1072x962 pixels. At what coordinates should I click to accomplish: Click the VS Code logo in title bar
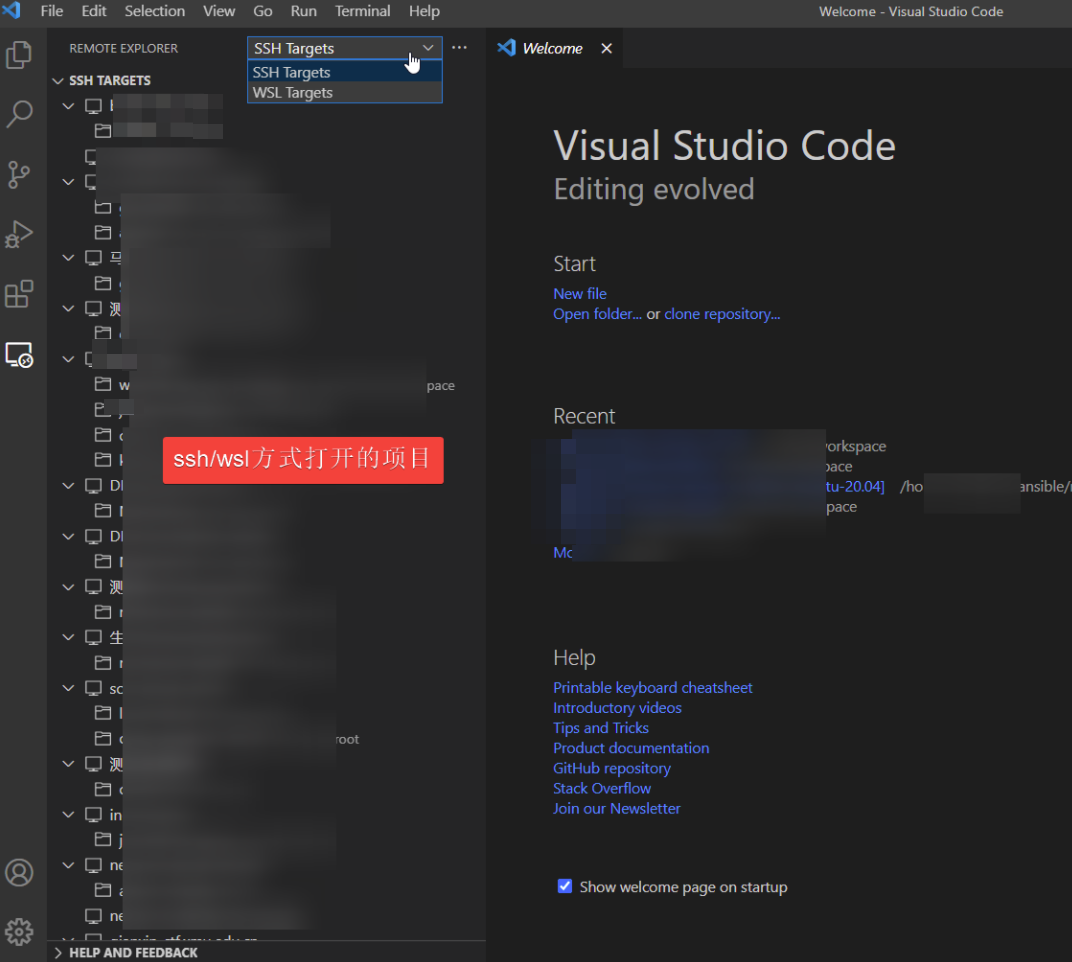tap(12, 11)
